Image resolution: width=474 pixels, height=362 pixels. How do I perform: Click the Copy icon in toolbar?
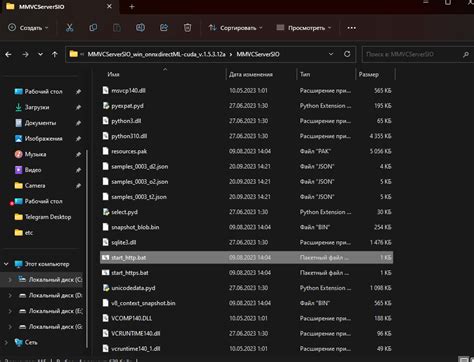pos(93,28)
